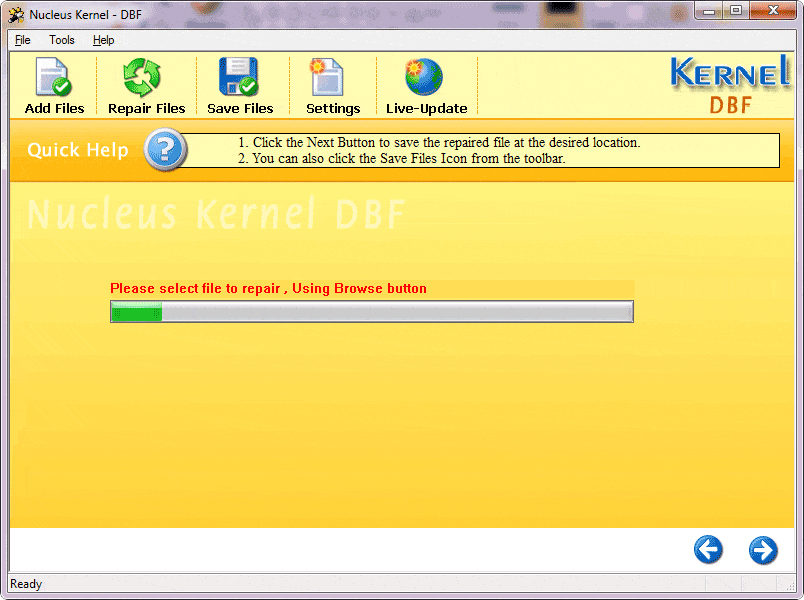Minimize the Nucleus Kernel window

pyautogui.click(x=709, y=10)
